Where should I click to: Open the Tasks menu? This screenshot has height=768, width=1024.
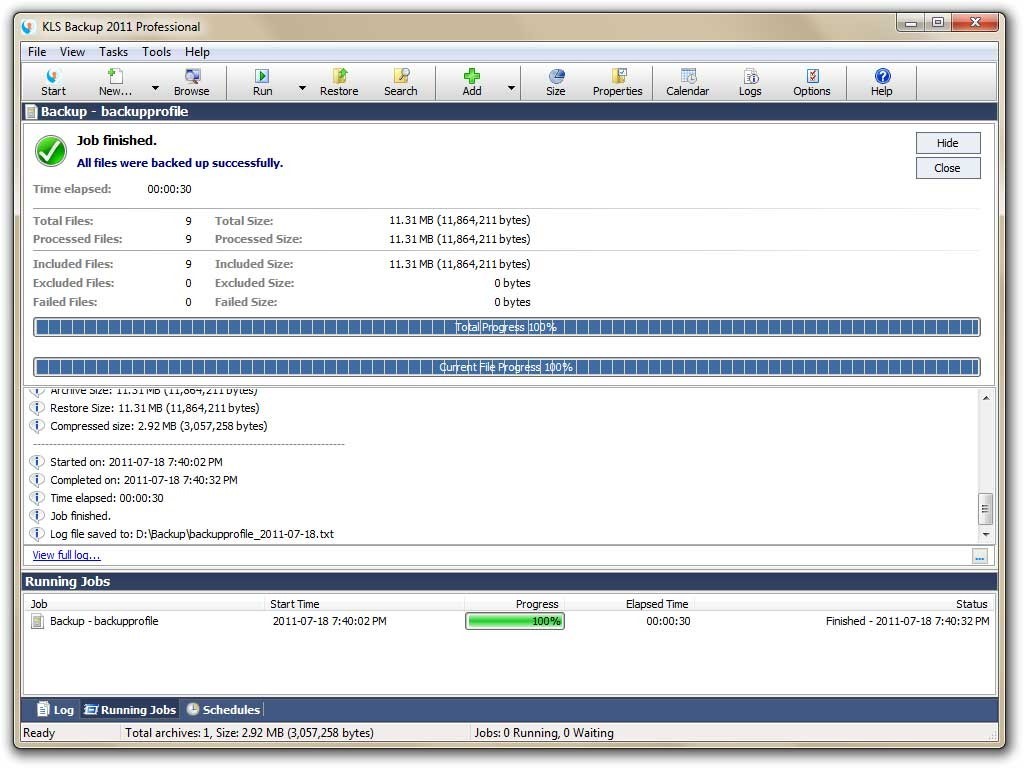pos(113,52)
